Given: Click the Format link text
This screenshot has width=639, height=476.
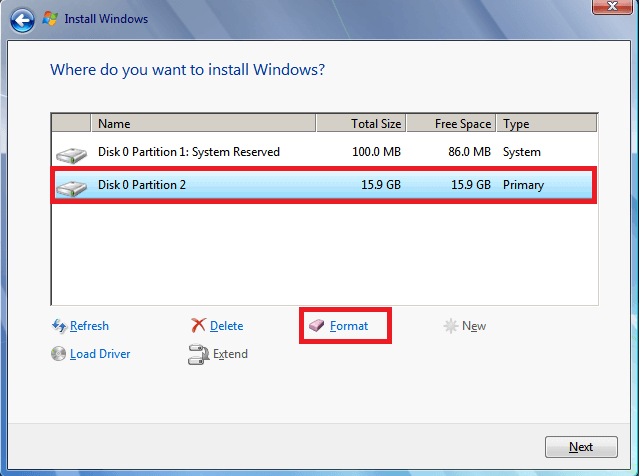Looking at the screenshot, I should [349, 326].
